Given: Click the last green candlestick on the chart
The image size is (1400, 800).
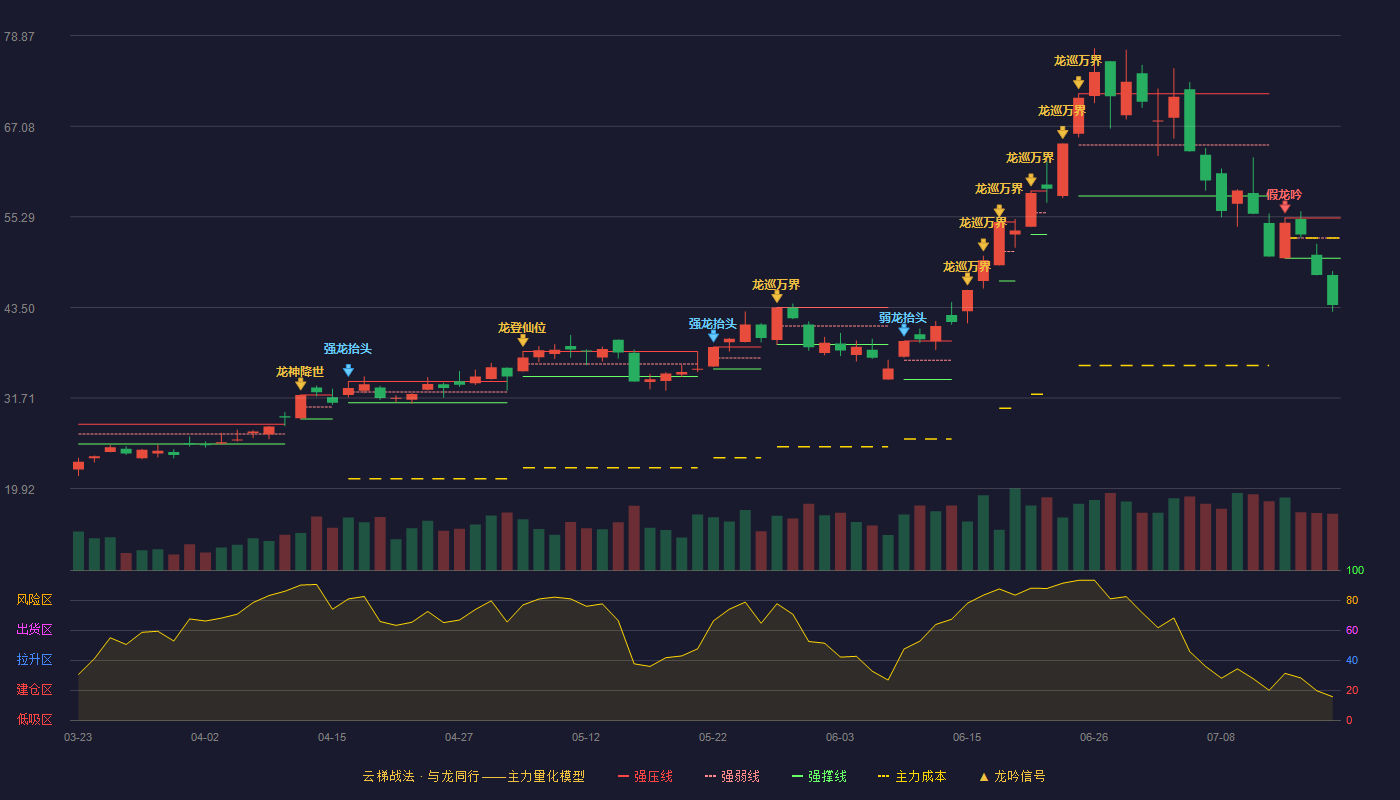Looking at the screenshot, I should [1332, 290].
